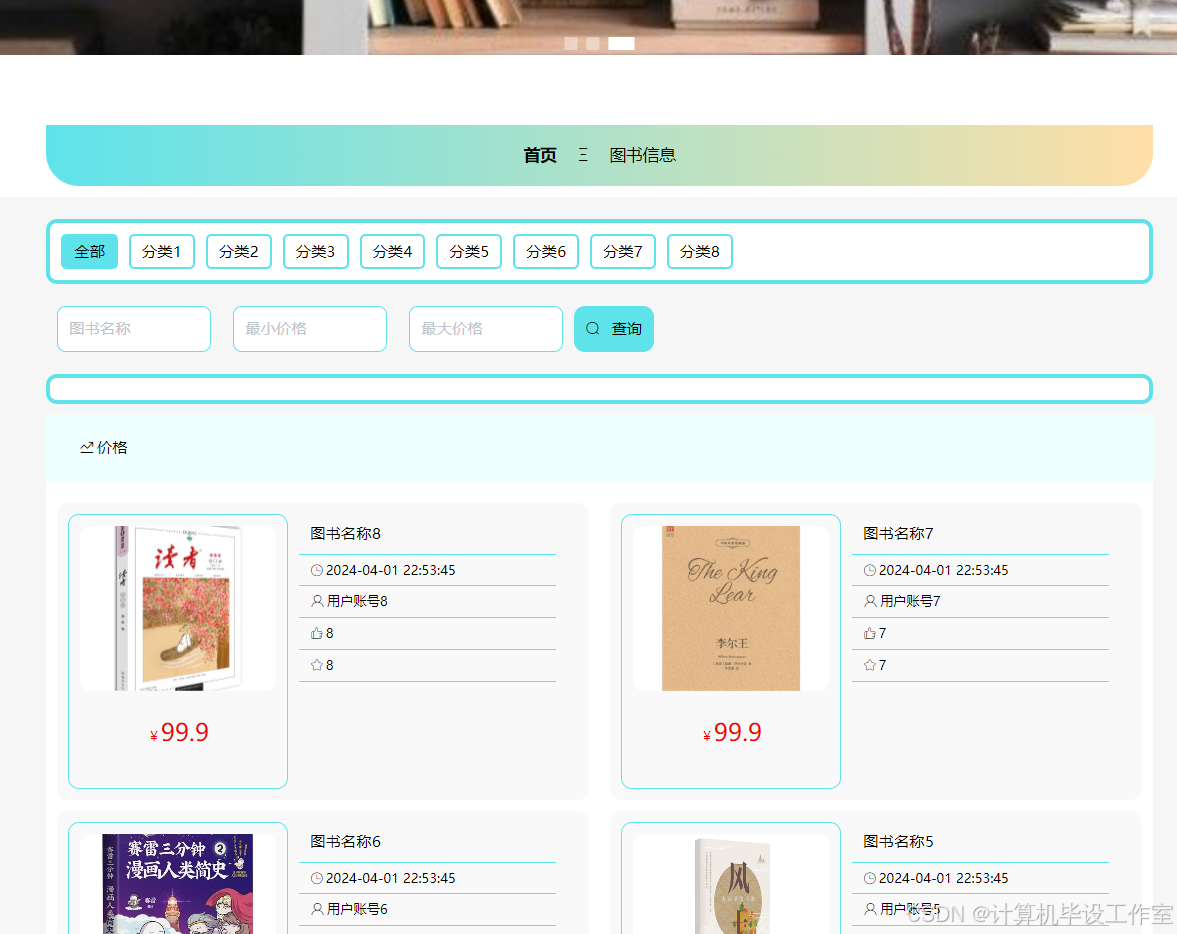Open the 读者 magazine cover thumbnail
This screenshot has width=1177, height=934.
pos(178,608)
